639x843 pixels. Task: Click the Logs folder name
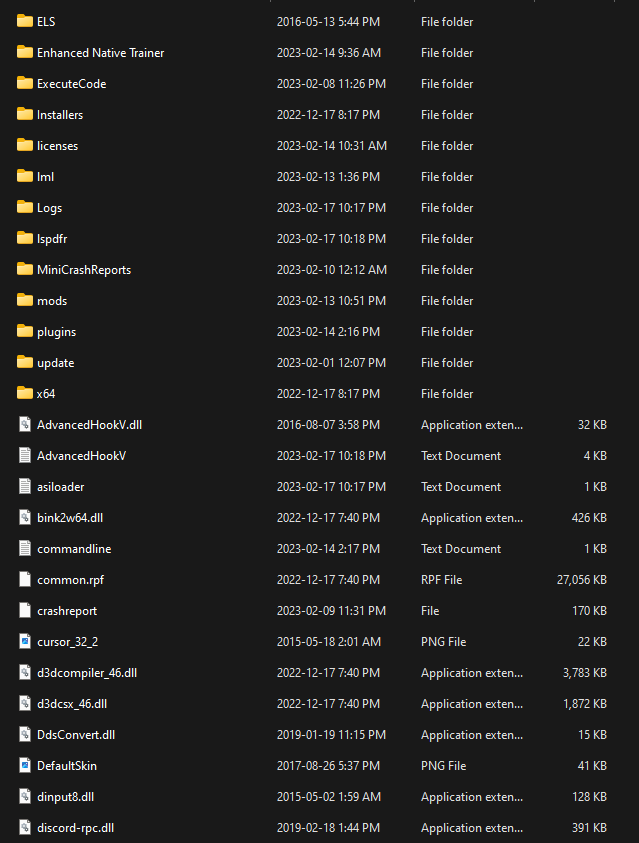point(49,208)
